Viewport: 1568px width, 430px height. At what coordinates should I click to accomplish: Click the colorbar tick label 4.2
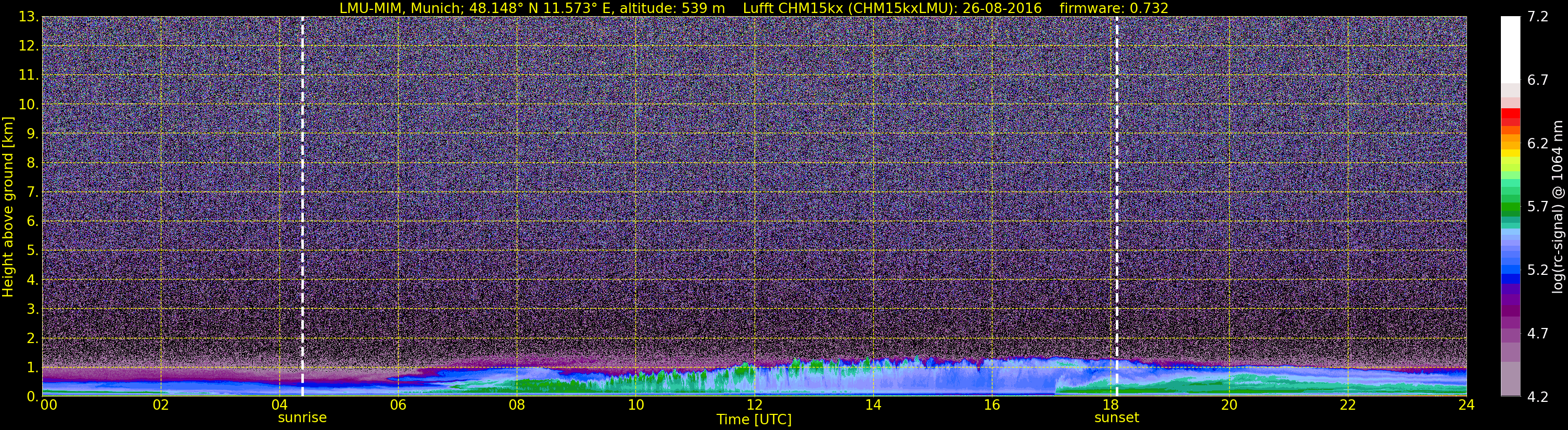1538,397
